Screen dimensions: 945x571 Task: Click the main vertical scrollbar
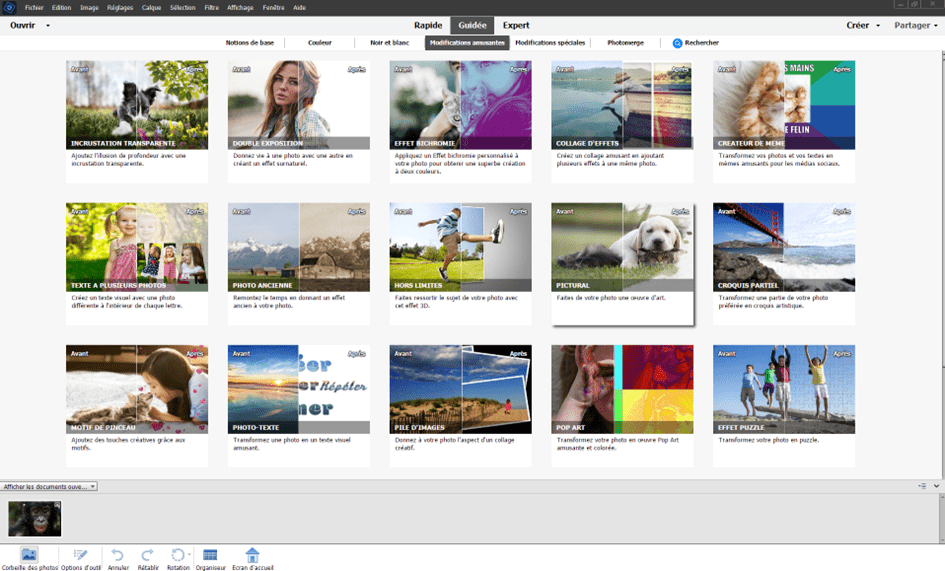click(942, 265)
